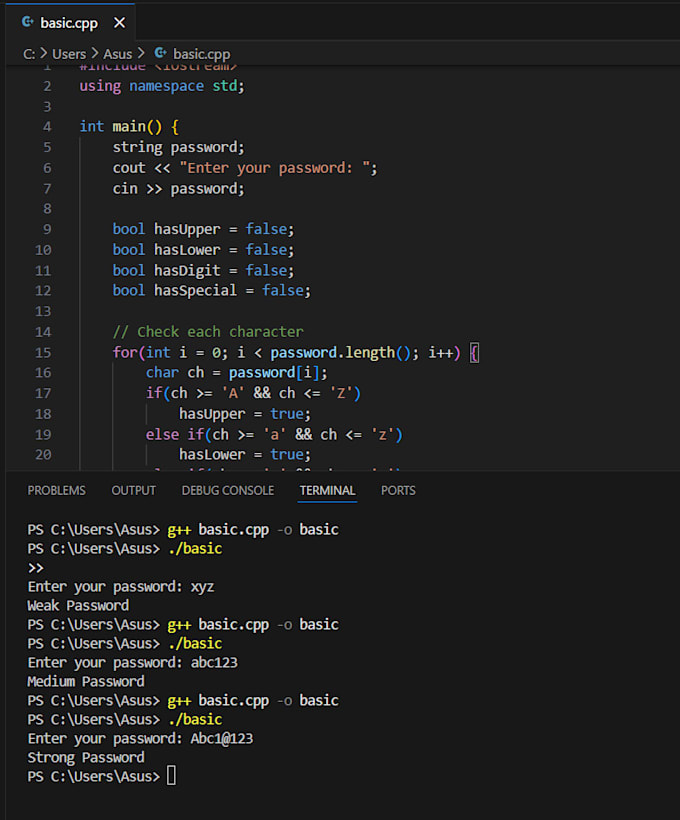
Task: Click the basic.cpp breadcrumb entry
Action: (201, 54)
